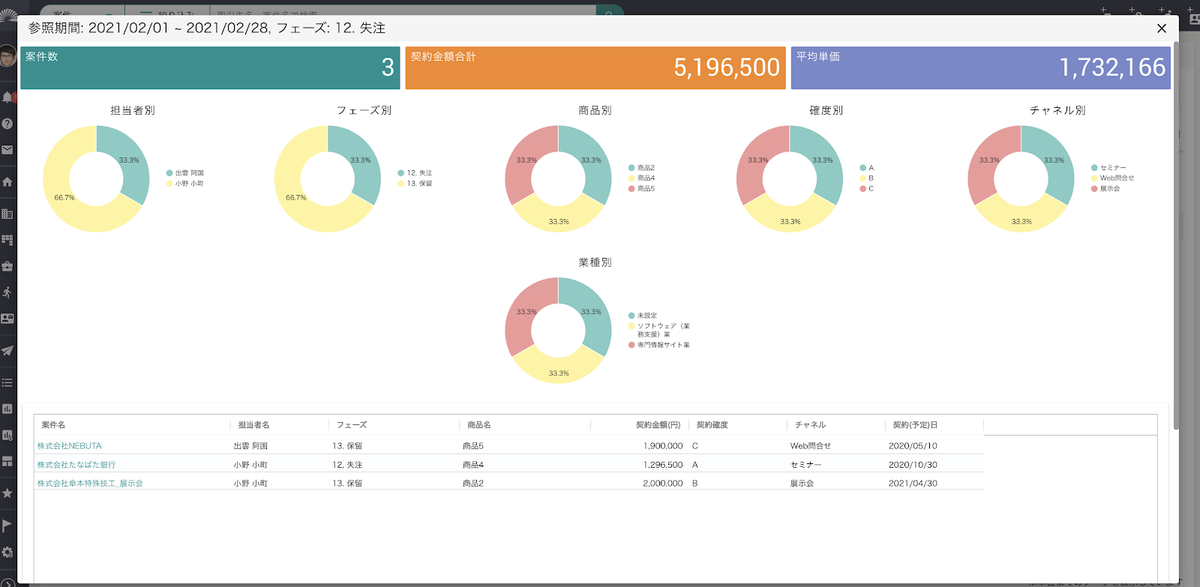
Task: Open the flag icon in sidebar
Action: point(7,525)
